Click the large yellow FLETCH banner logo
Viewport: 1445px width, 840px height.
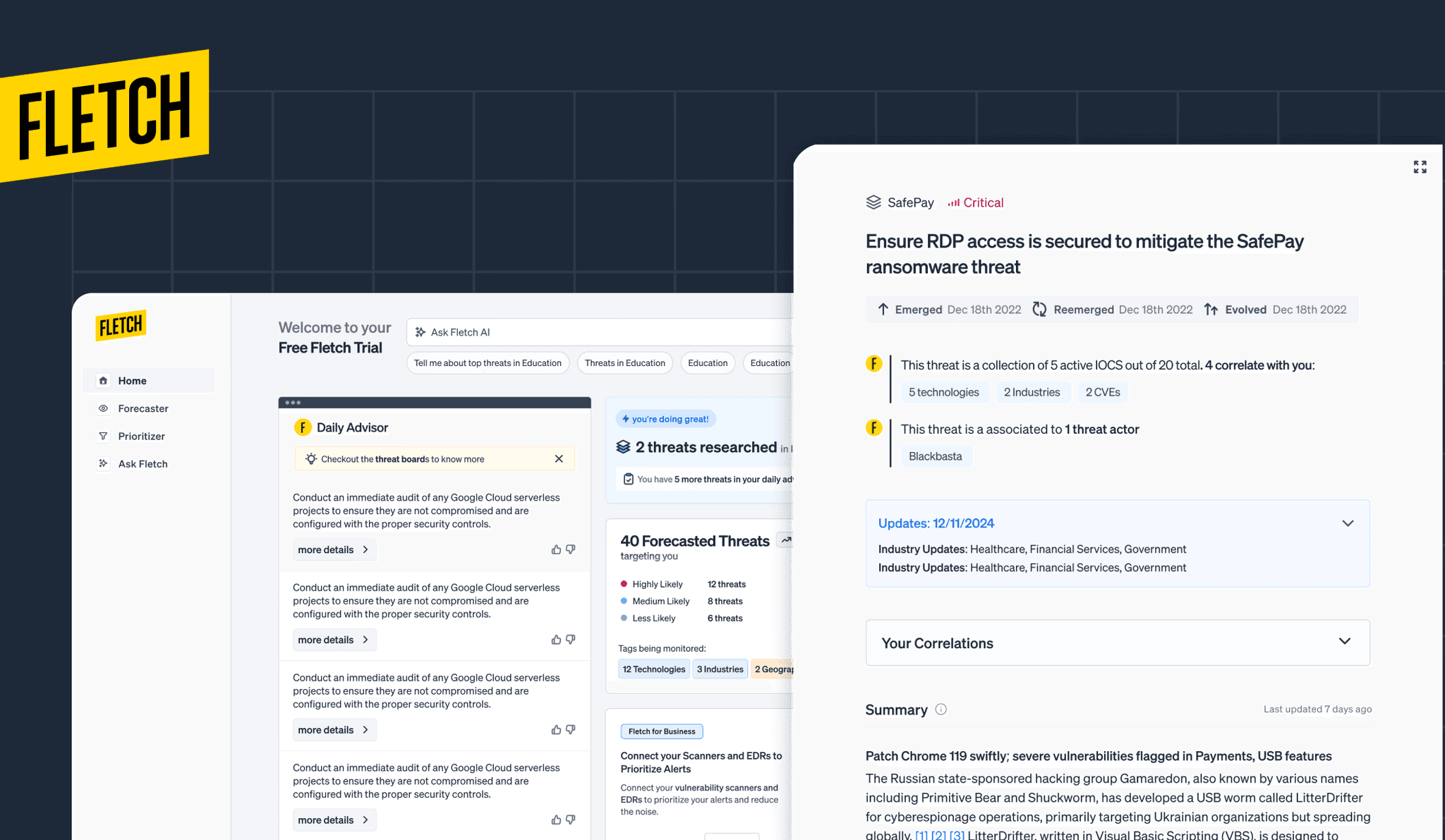pyautogui.click(x=104, y=116)
